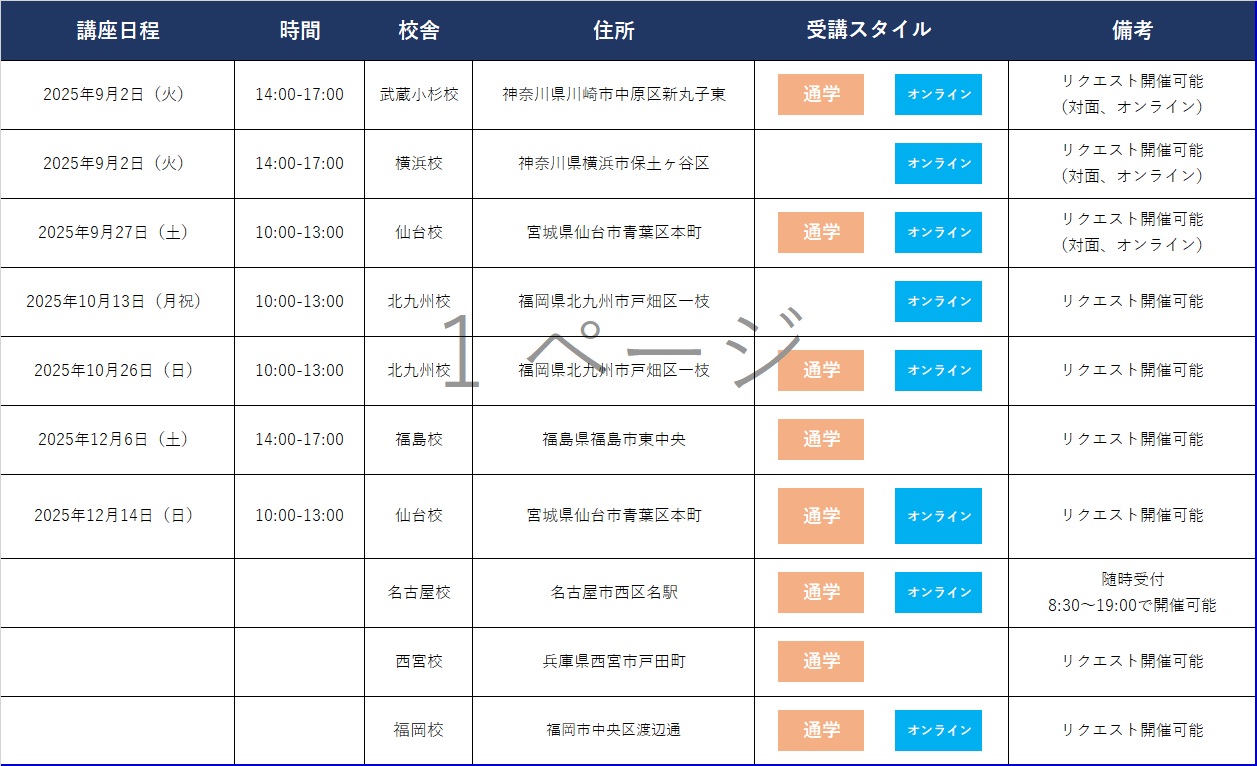Click the 通学 button for 福岡校
This screenshot has height=766, width=1257.
click(821, 731)
